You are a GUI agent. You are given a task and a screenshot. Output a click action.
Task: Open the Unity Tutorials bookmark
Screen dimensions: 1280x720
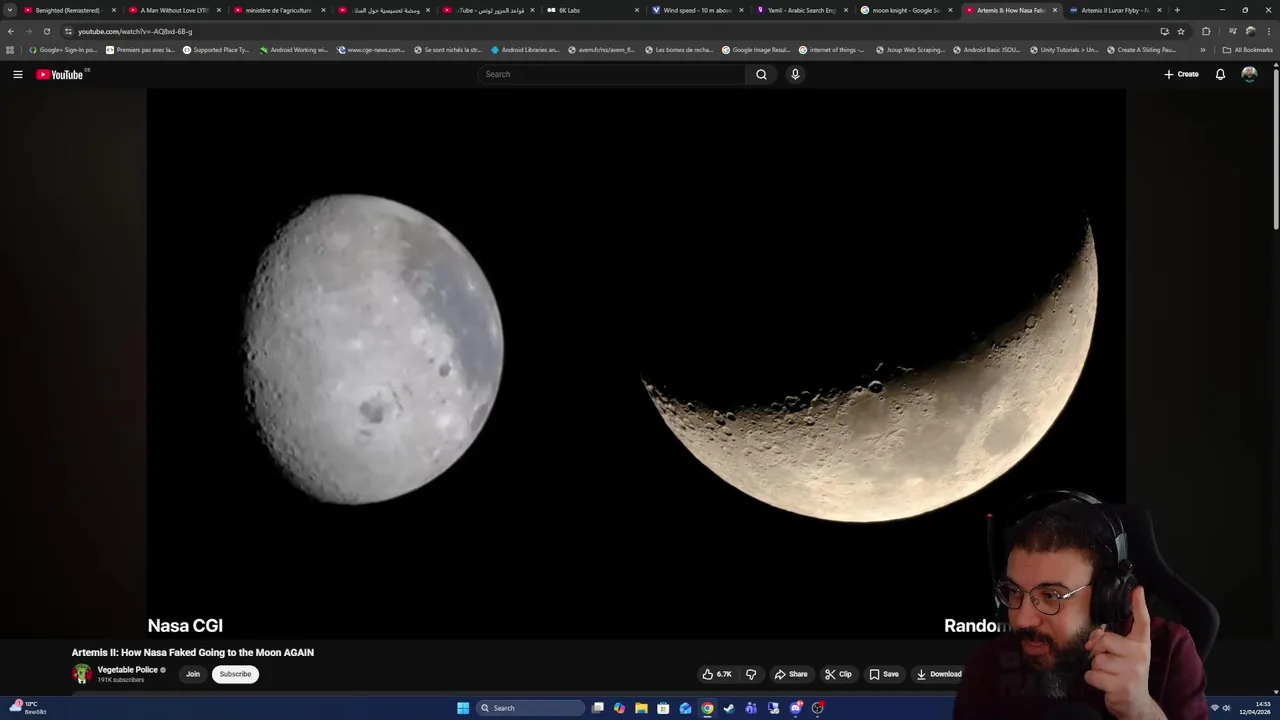click(1063, 49)
